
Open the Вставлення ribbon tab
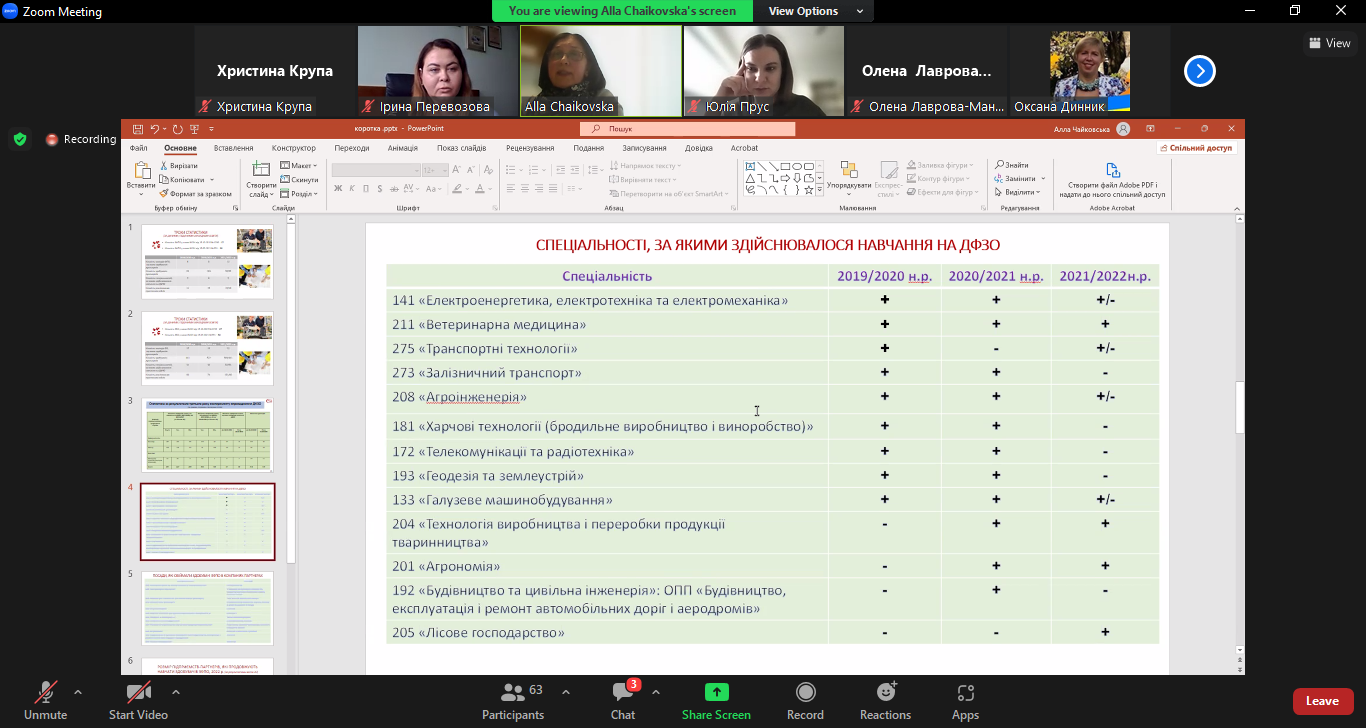point(233,148)
